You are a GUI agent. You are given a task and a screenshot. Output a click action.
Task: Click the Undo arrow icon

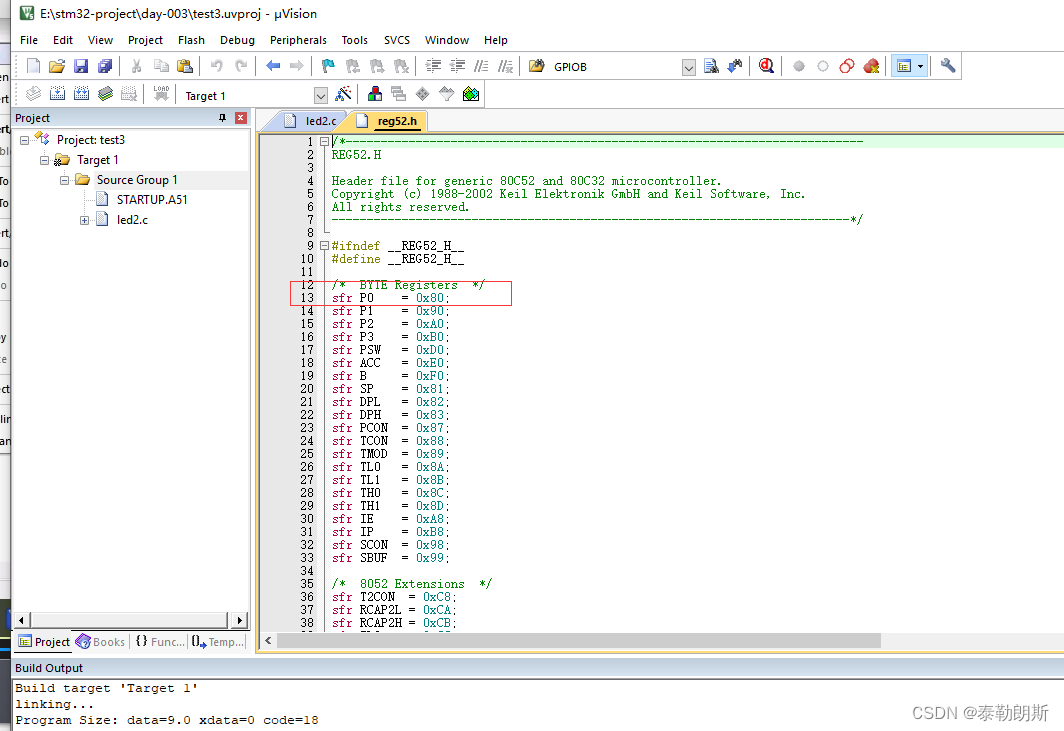click(216, 66)
